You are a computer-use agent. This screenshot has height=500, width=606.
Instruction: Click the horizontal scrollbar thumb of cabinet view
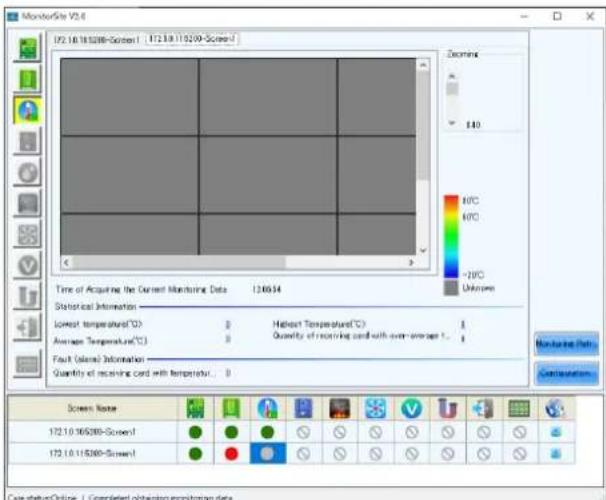[x=179, y=262]
